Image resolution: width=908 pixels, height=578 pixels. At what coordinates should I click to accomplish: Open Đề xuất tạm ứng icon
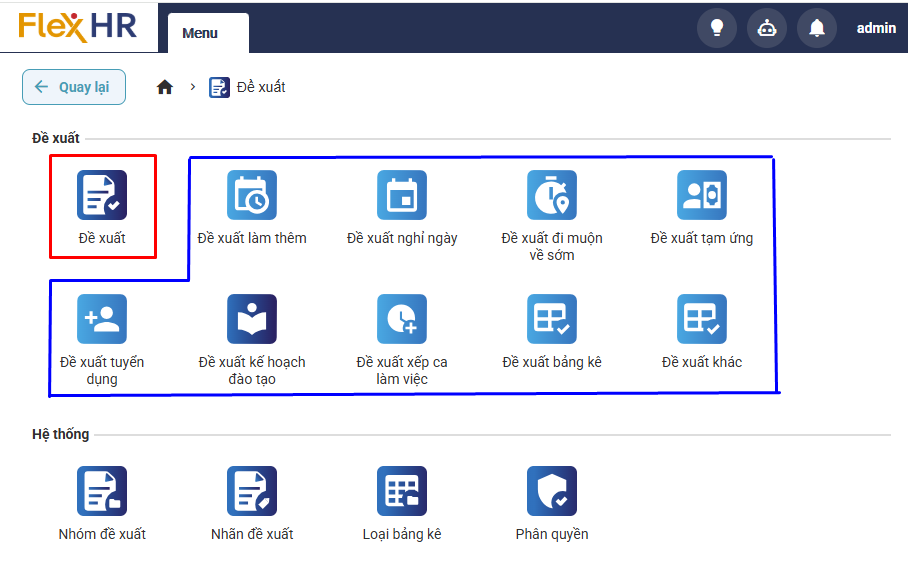coord(702,195)
